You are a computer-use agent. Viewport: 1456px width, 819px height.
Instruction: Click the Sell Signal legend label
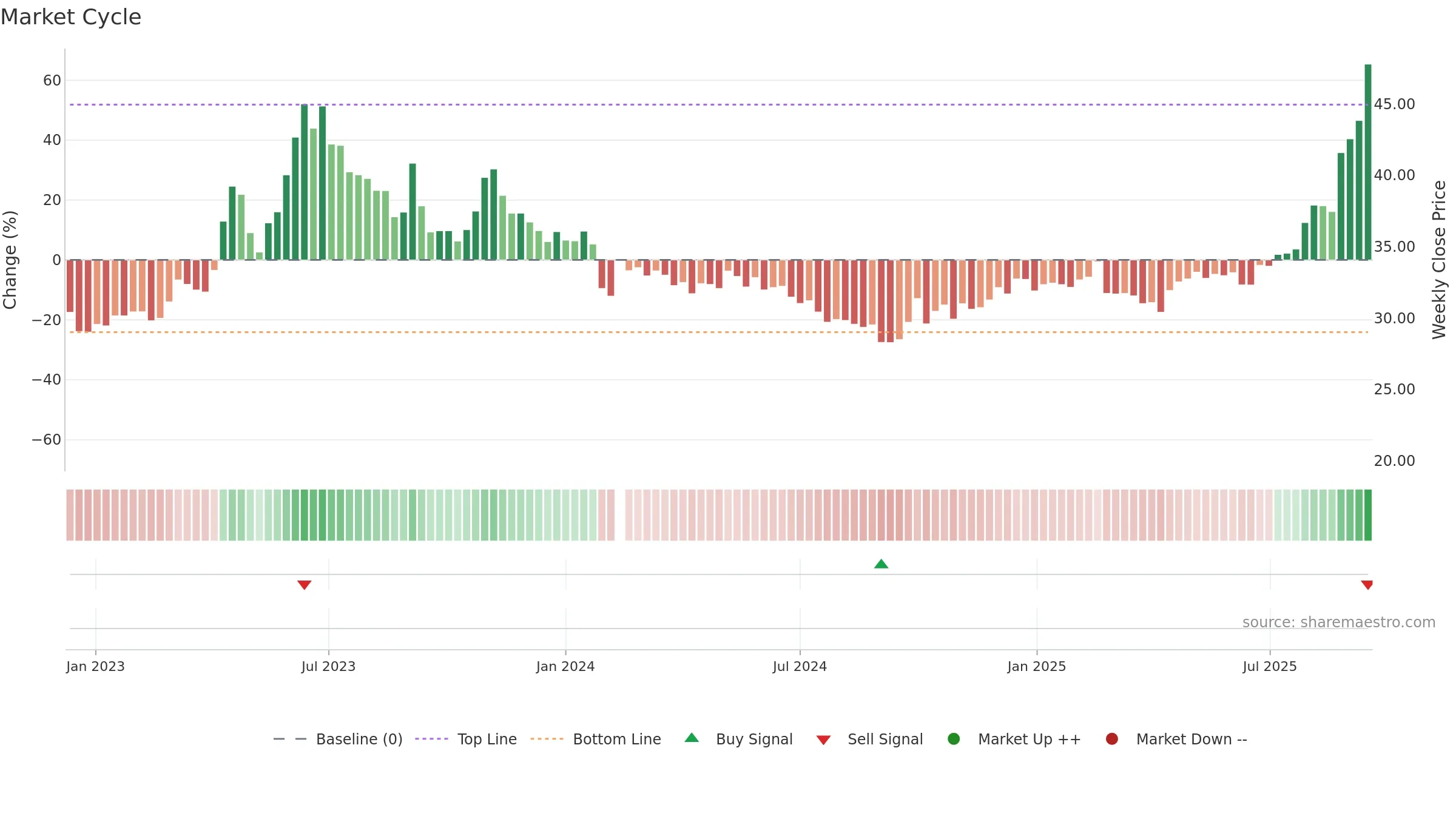coord(885,739)
